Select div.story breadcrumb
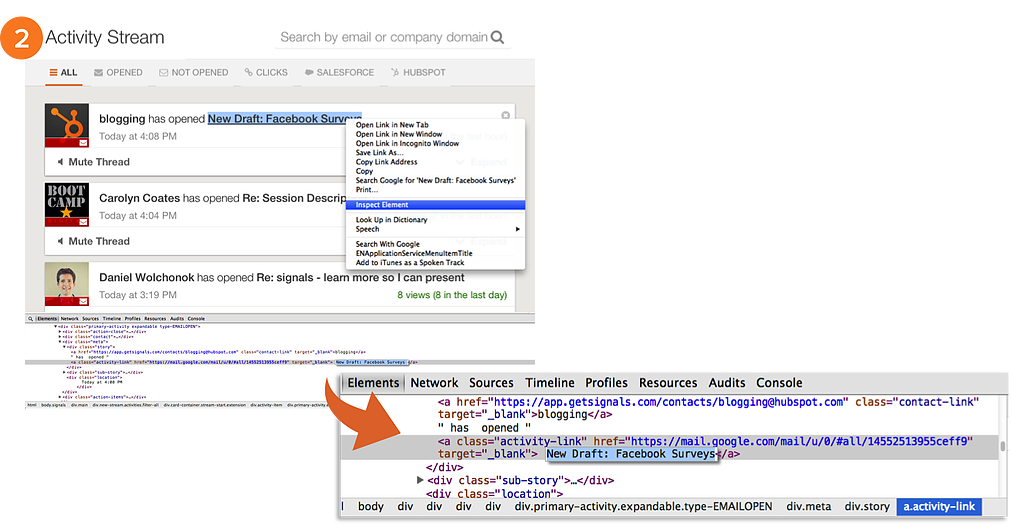This screenshot has width=1012, height=526. [x=867, y=507]
